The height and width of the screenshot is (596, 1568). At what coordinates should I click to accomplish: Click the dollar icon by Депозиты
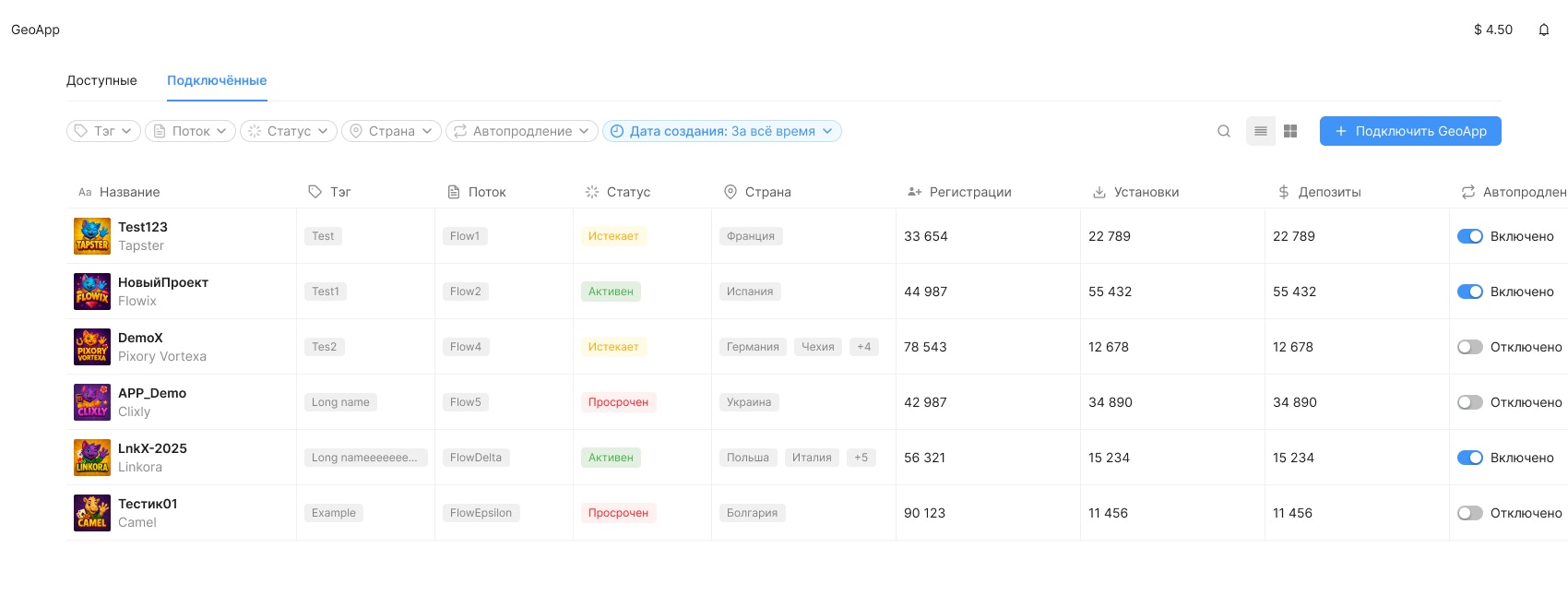1284,192
